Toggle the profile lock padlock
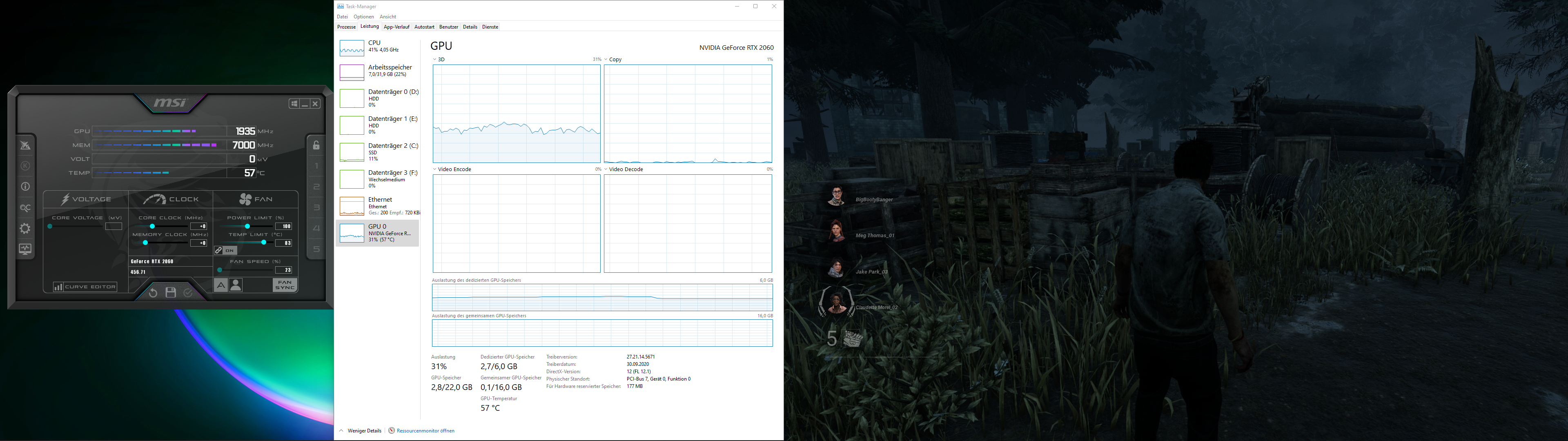Screen dimensions: 1568x441 [316, 146]
